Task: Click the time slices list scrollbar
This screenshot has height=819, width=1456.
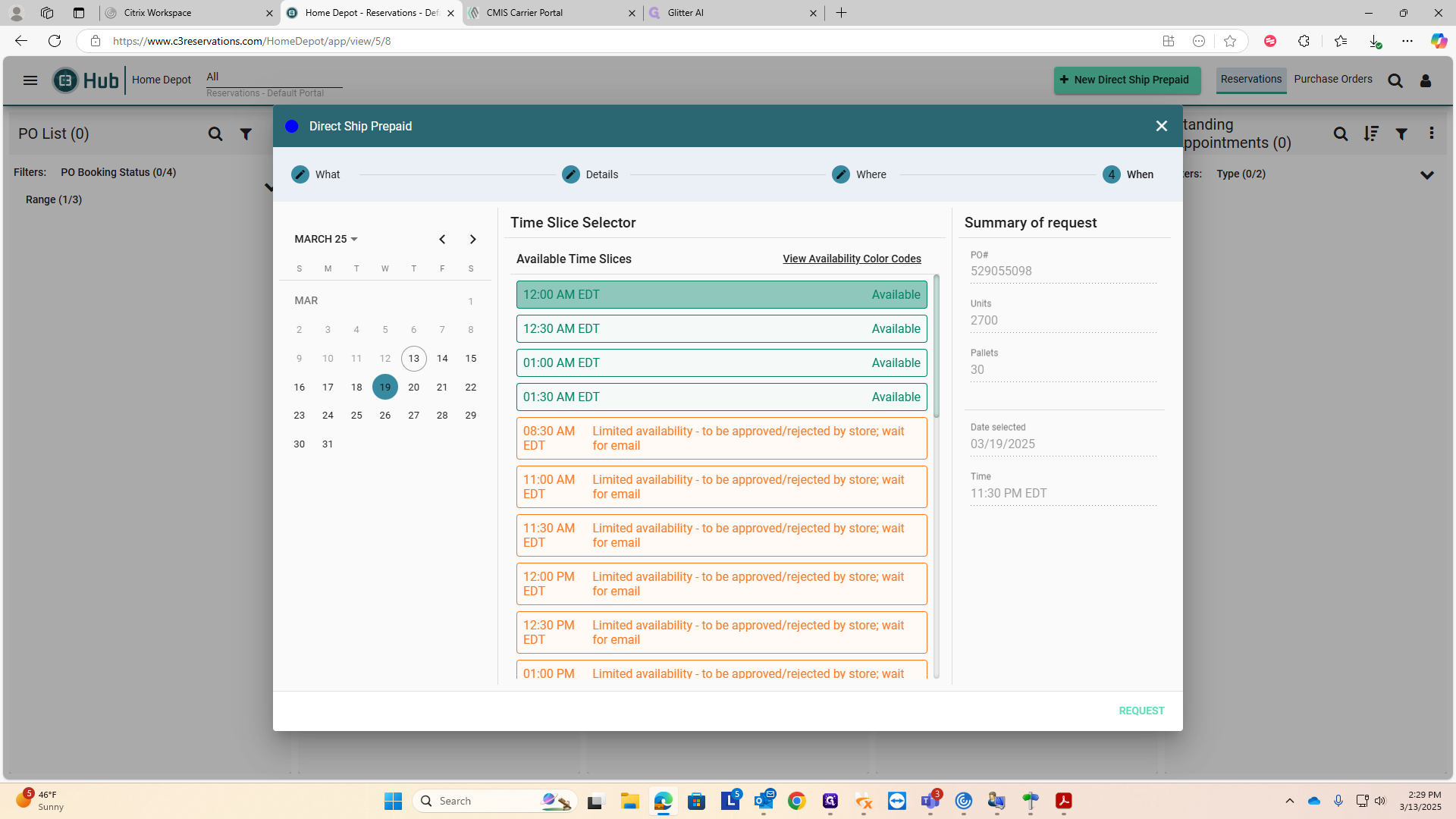Action: click(936, 347)
